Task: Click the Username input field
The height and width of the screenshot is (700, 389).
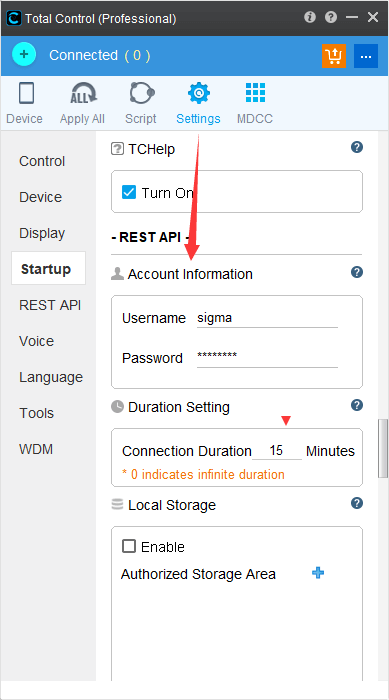Action: coord(267,318)
